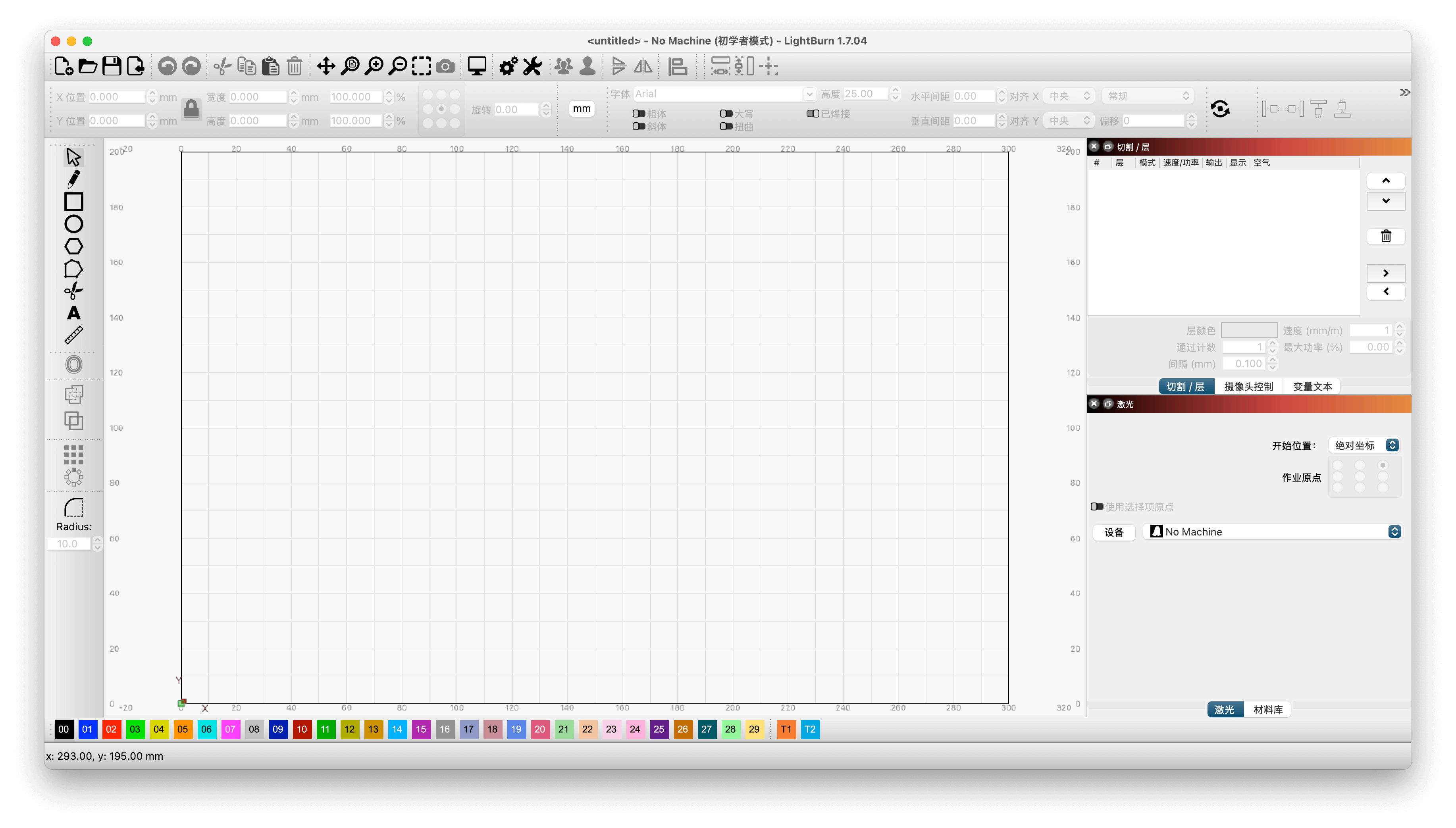
Task: Choose the Rectangle tool
Action: (73, 201)
